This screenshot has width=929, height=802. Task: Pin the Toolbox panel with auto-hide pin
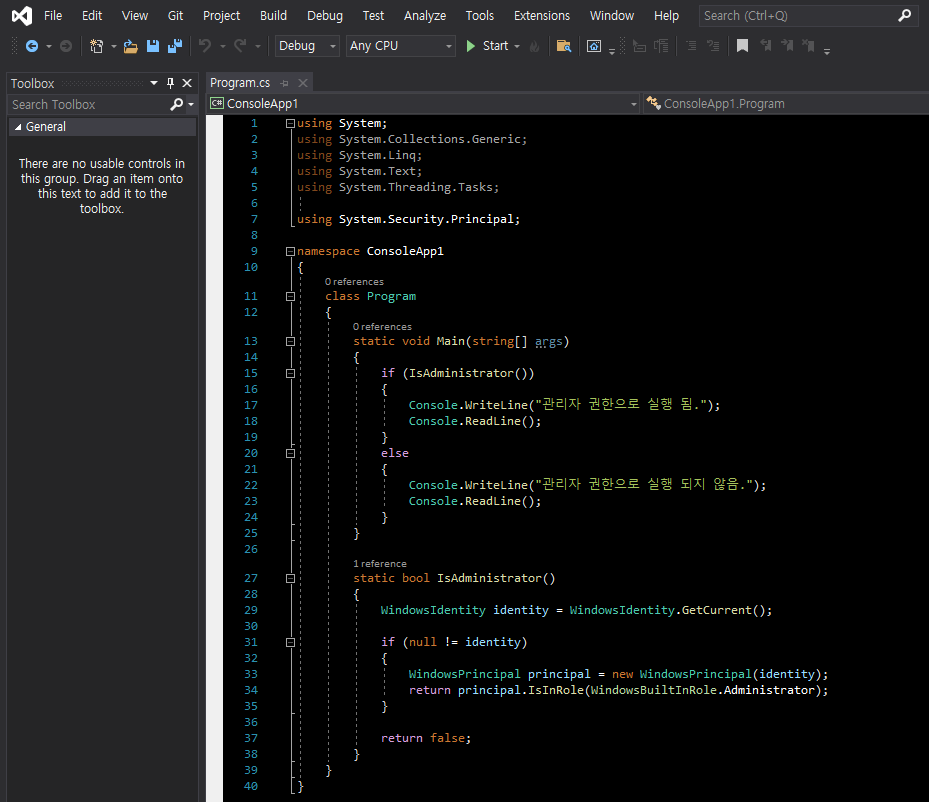(170, 83)
